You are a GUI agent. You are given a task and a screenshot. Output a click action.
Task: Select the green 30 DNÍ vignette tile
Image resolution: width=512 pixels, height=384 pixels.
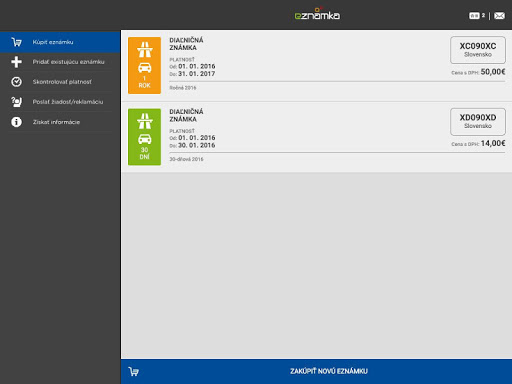[x=144, y=137]
